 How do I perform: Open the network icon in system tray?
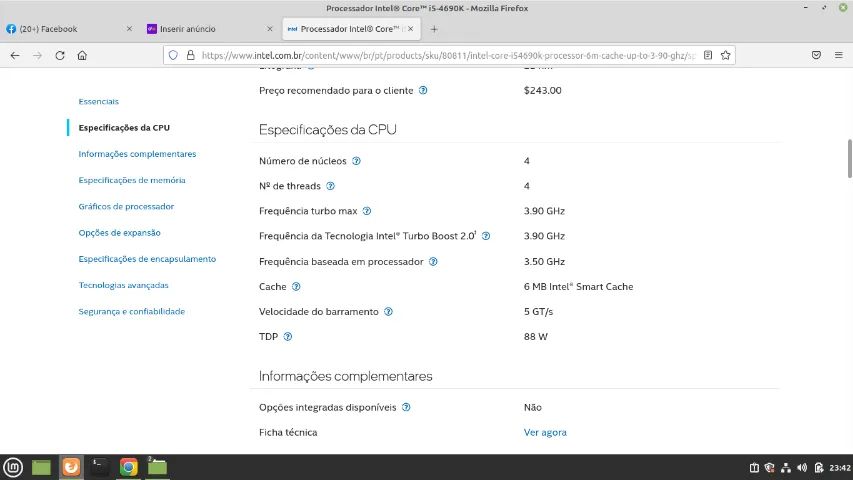786,467
